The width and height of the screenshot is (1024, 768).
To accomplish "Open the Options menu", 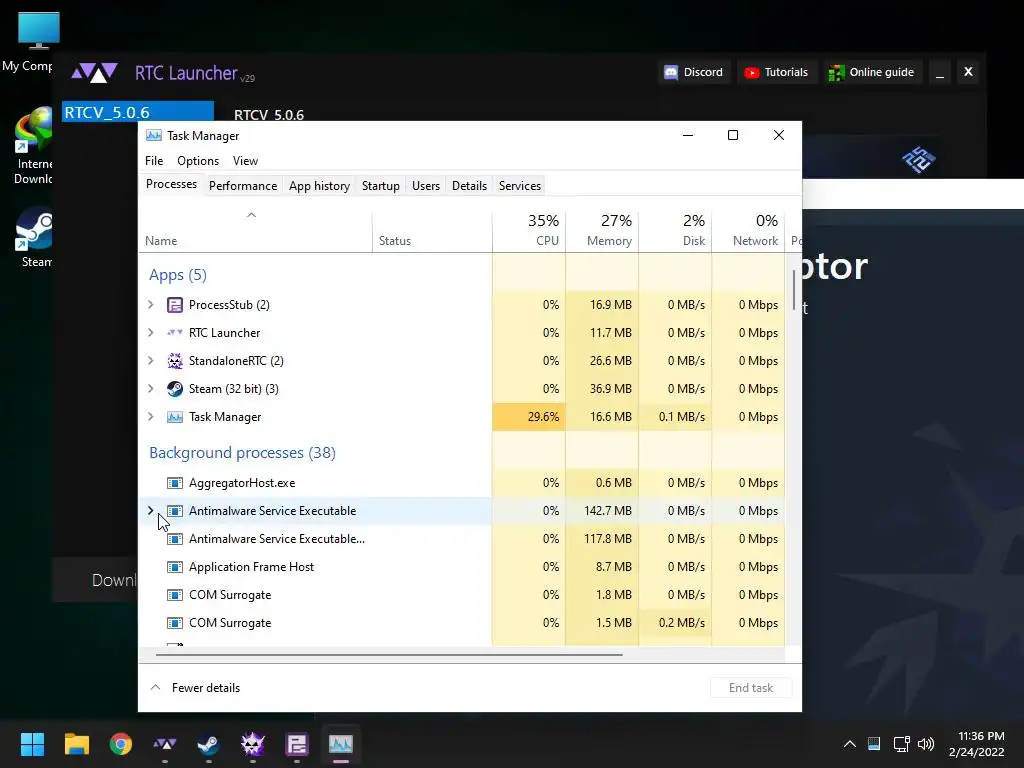I will 198,161.
